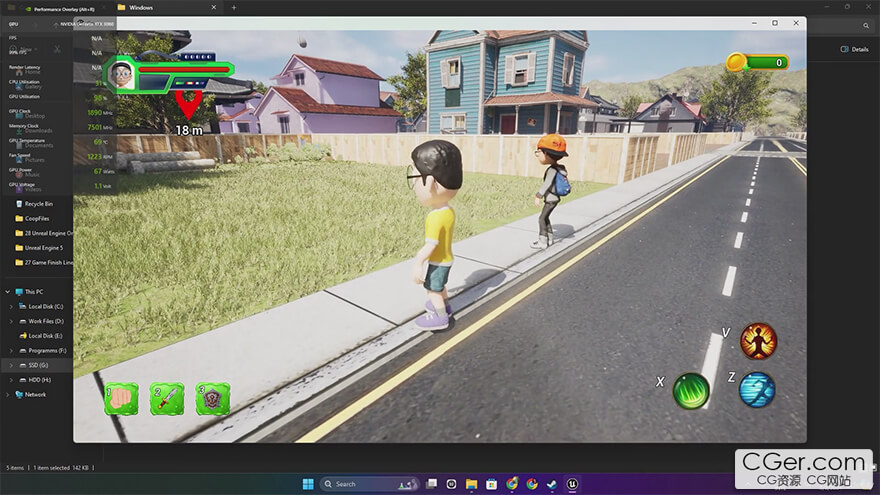Click the red waypoint marker

pos(189,105)
